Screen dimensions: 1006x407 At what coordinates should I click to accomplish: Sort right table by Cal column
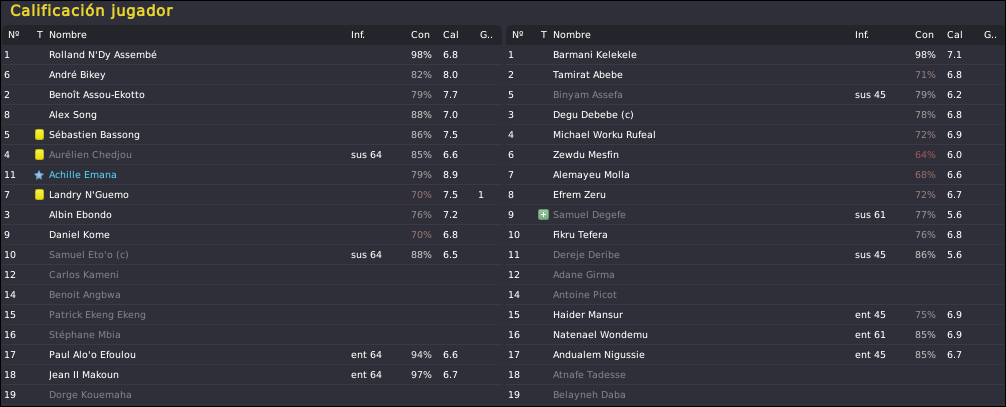(x=955, y=35)
